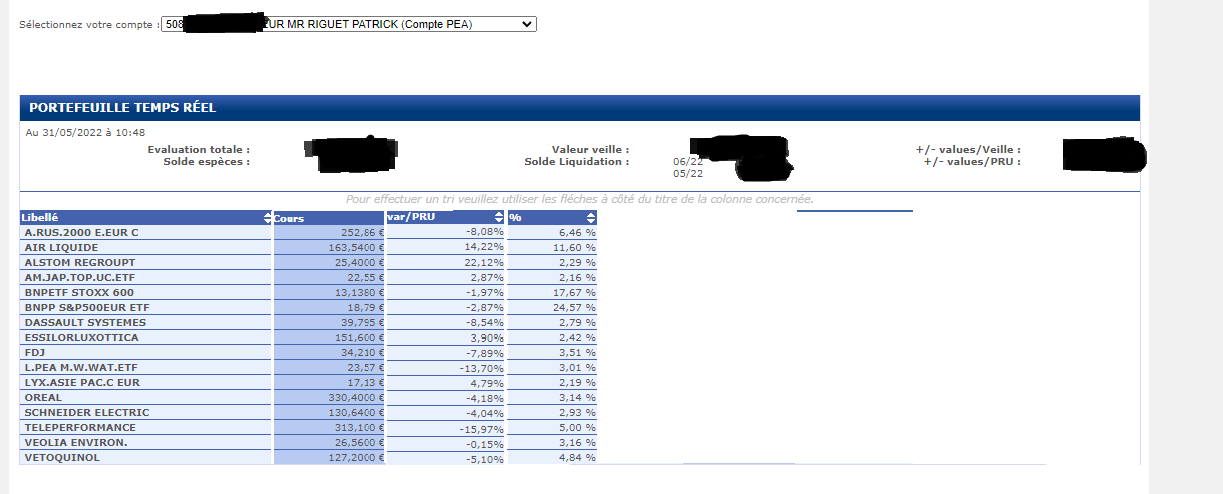Select the BNPP S&P500EUR ETF row label
The image size is (1223, 494).
[x=86, y=307]
